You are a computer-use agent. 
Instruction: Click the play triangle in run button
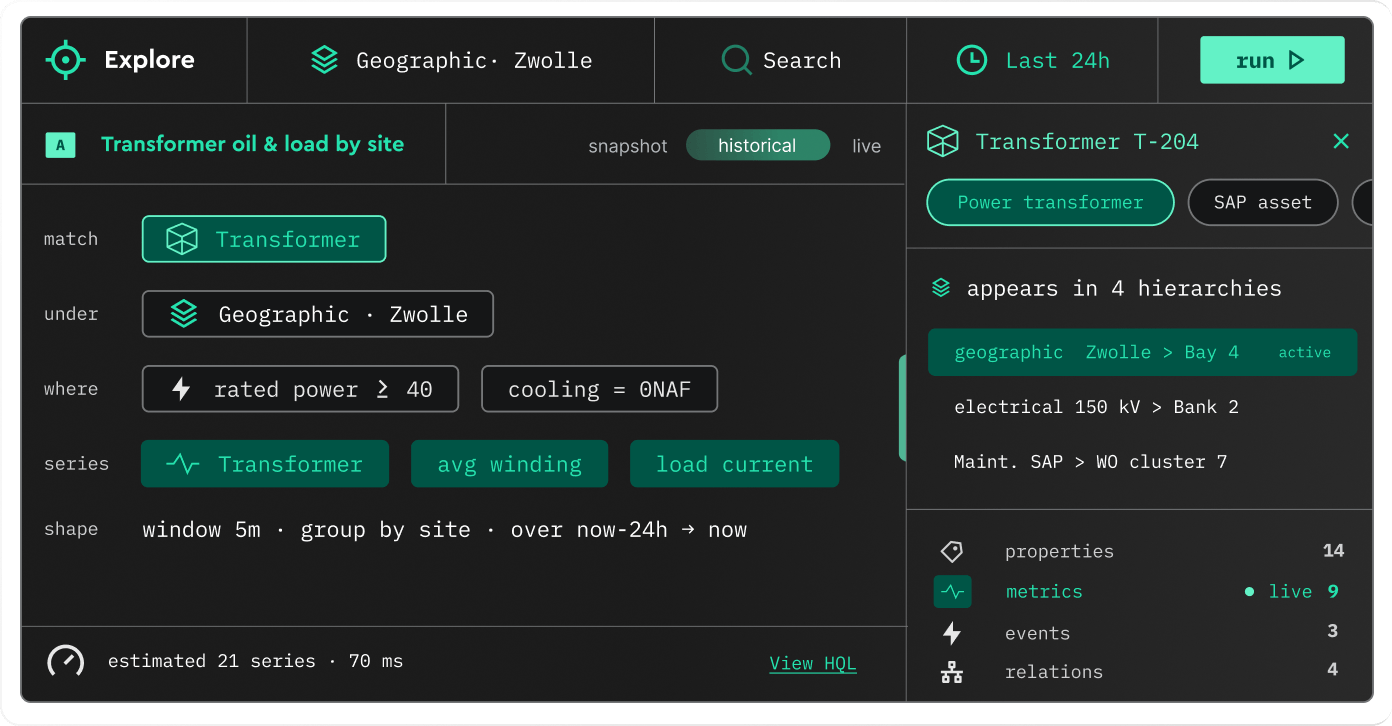click(1297, 60)
